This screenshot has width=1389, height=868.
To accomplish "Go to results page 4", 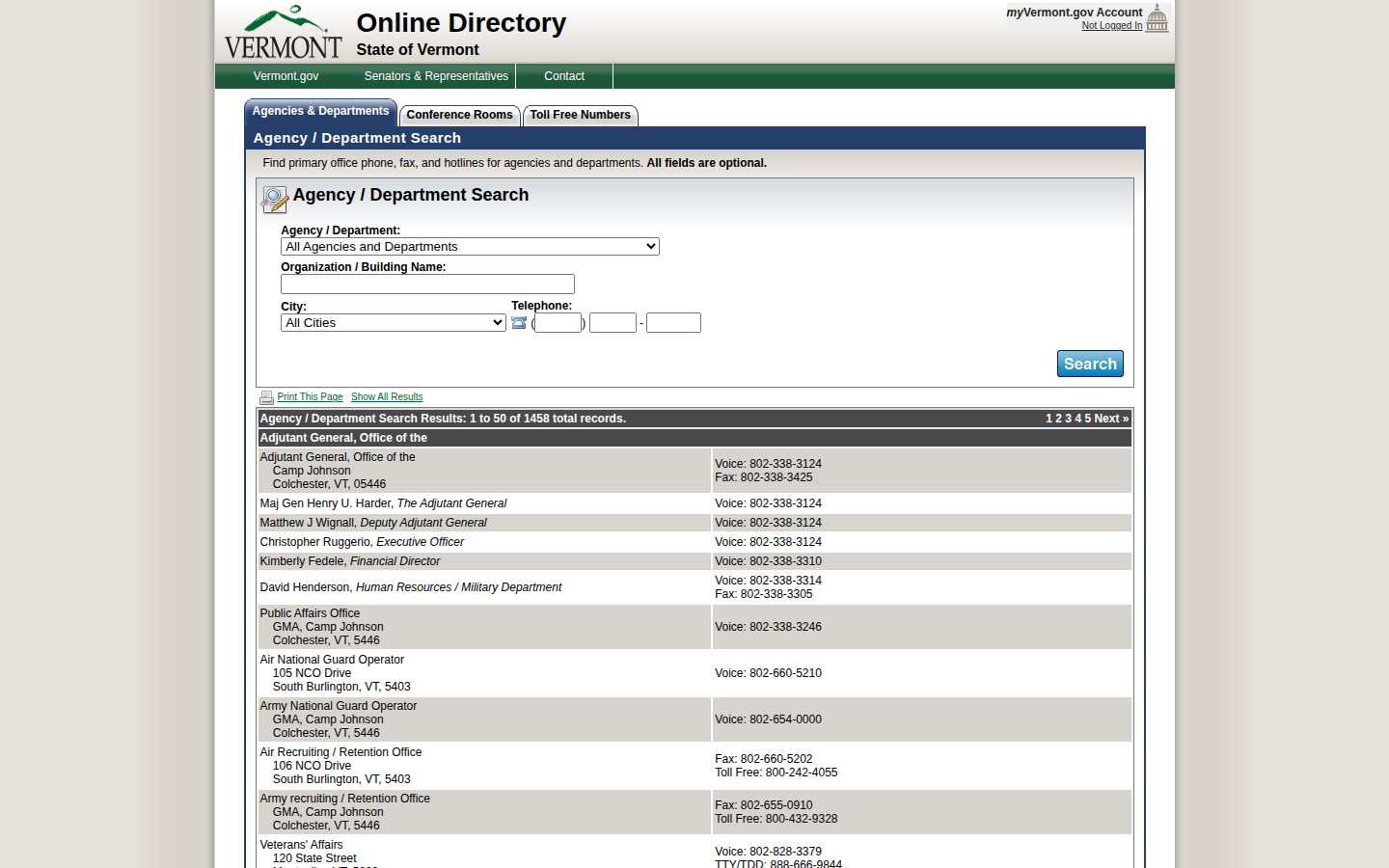I will tap(1077, 419).
